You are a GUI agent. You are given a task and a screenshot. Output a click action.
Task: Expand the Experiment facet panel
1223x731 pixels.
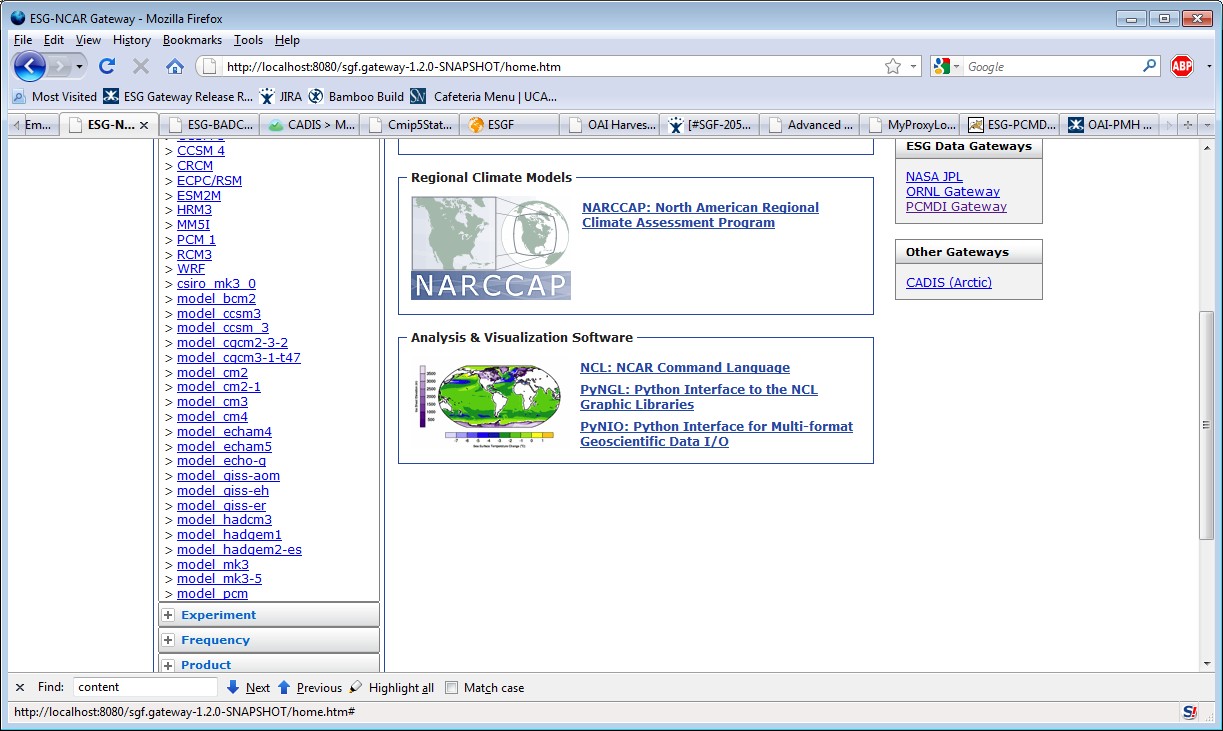(168, 615)
